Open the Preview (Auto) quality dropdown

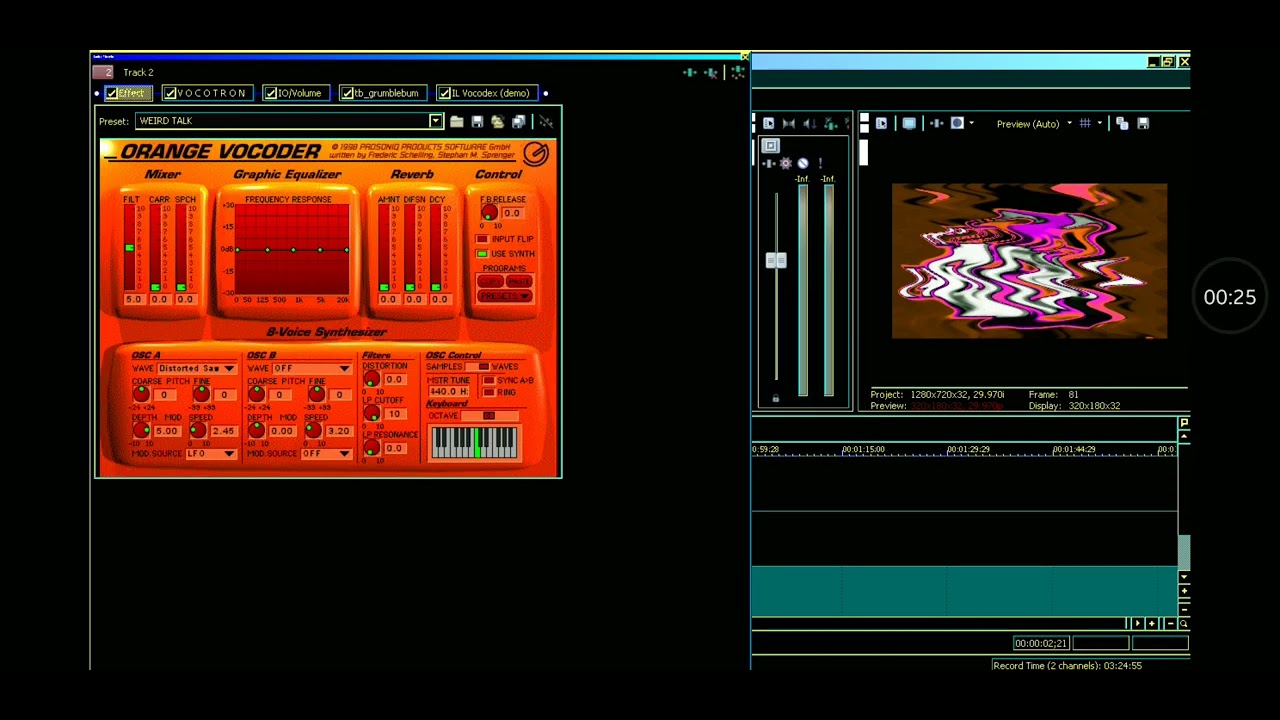1069,124
